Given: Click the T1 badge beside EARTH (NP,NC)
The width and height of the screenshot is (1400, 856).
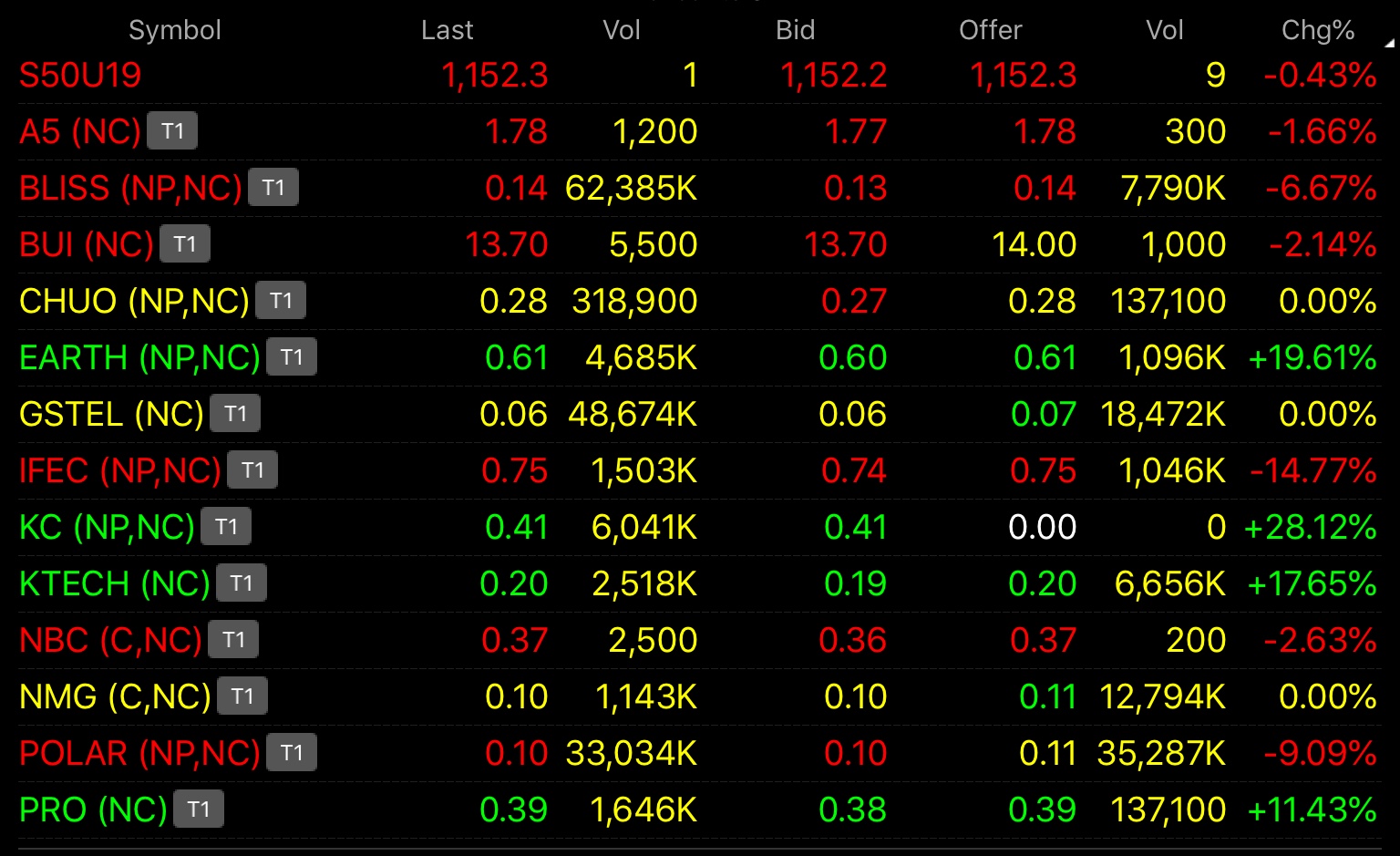Looking at the screenshot, I should click(x=292, y=357).
